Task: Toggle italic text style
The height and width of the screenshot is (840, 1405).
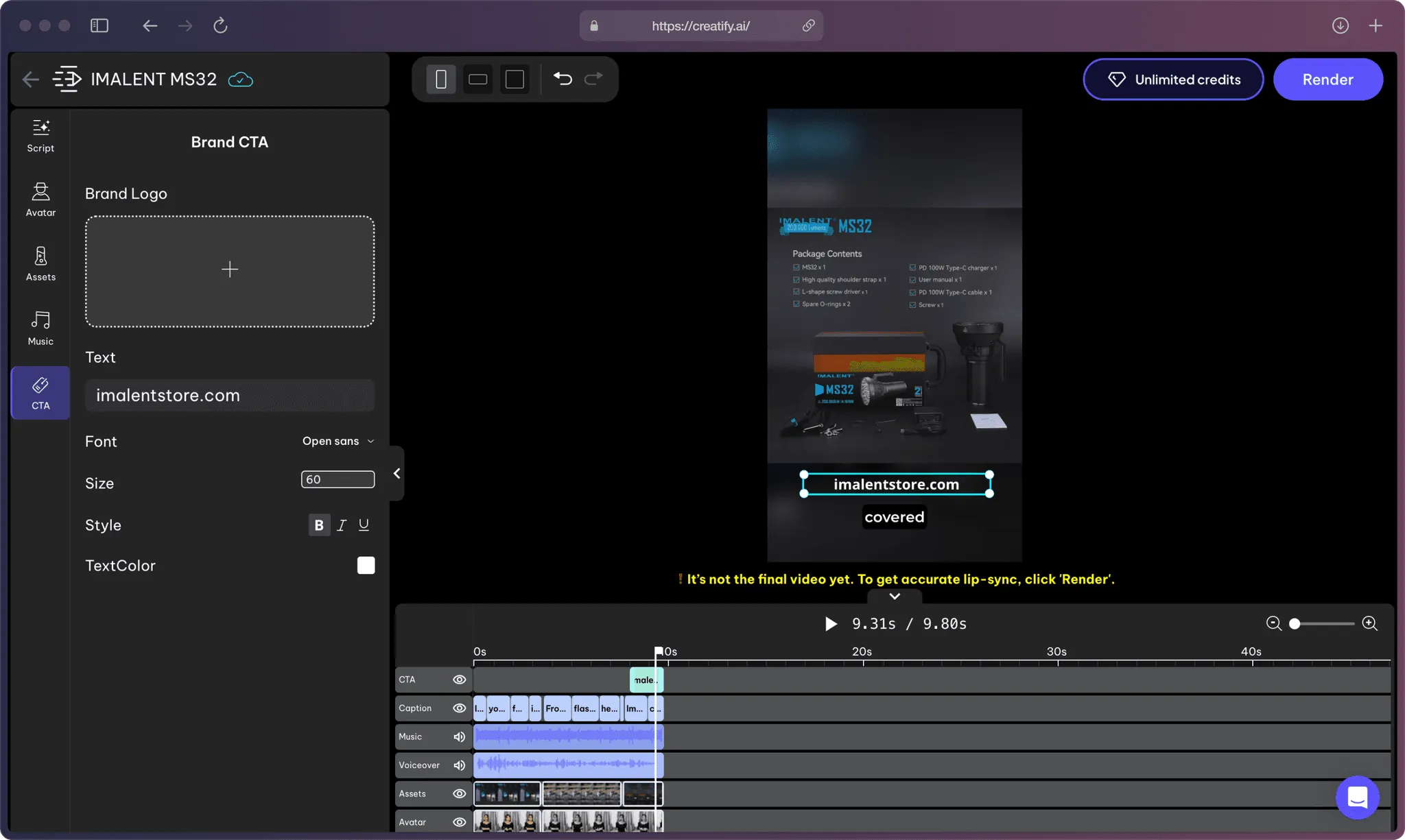Action: (x=342, y=525)
